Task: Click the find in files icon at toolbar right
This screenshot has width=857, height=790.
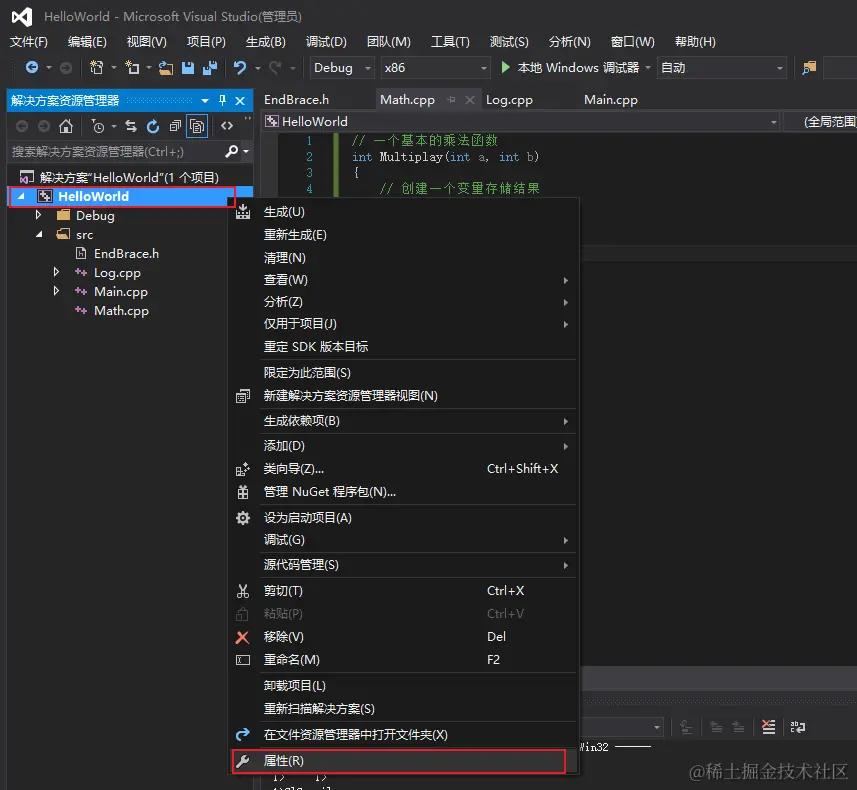Action: [809, 68]
